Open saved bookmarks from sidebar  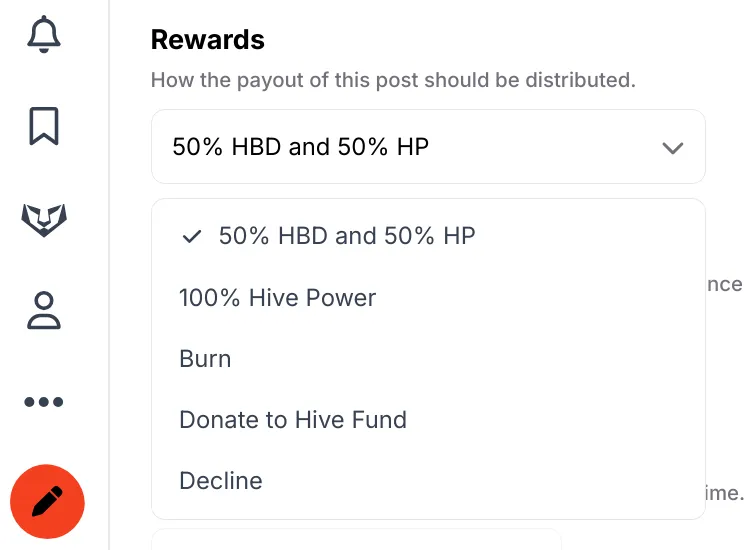pyautogui.click(x=44, y=126)
